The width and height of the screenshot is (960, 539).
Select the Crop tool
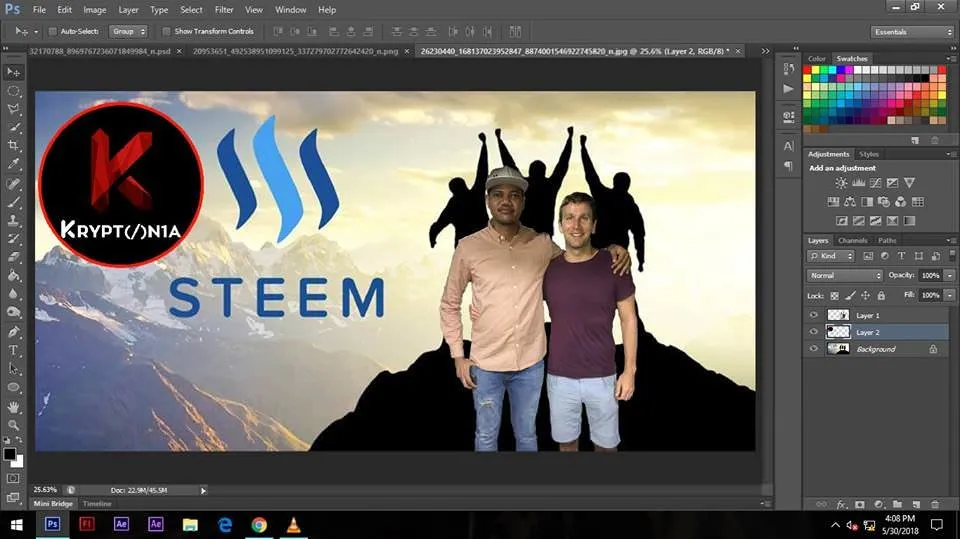[13, 146]
